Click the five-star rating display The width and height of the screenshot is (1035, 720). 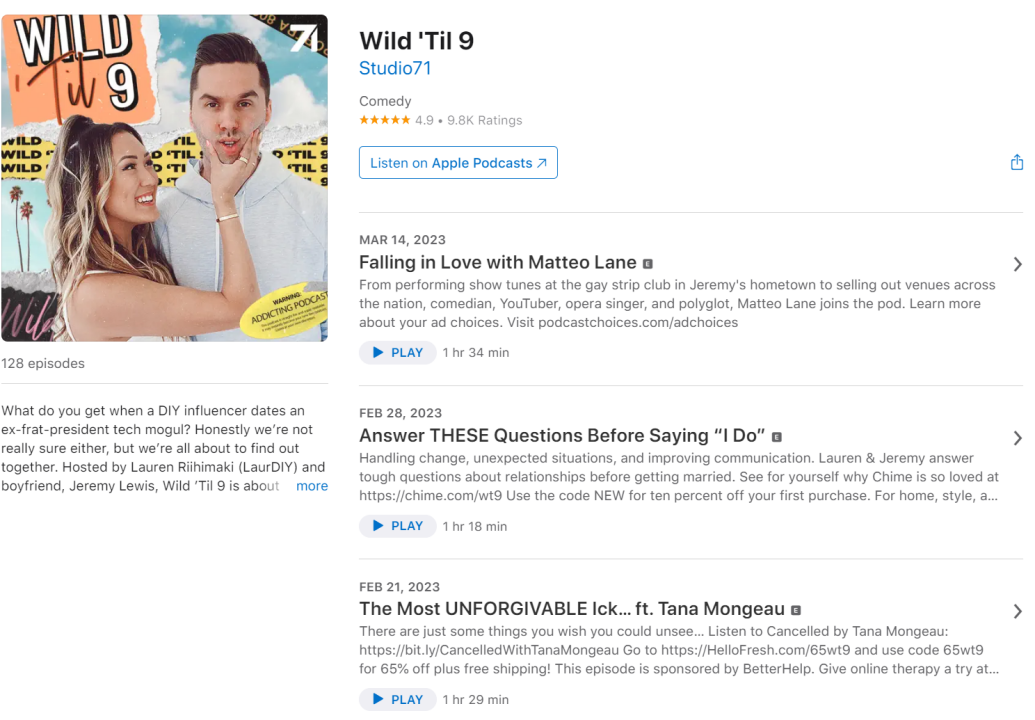(x=385, y=120)
